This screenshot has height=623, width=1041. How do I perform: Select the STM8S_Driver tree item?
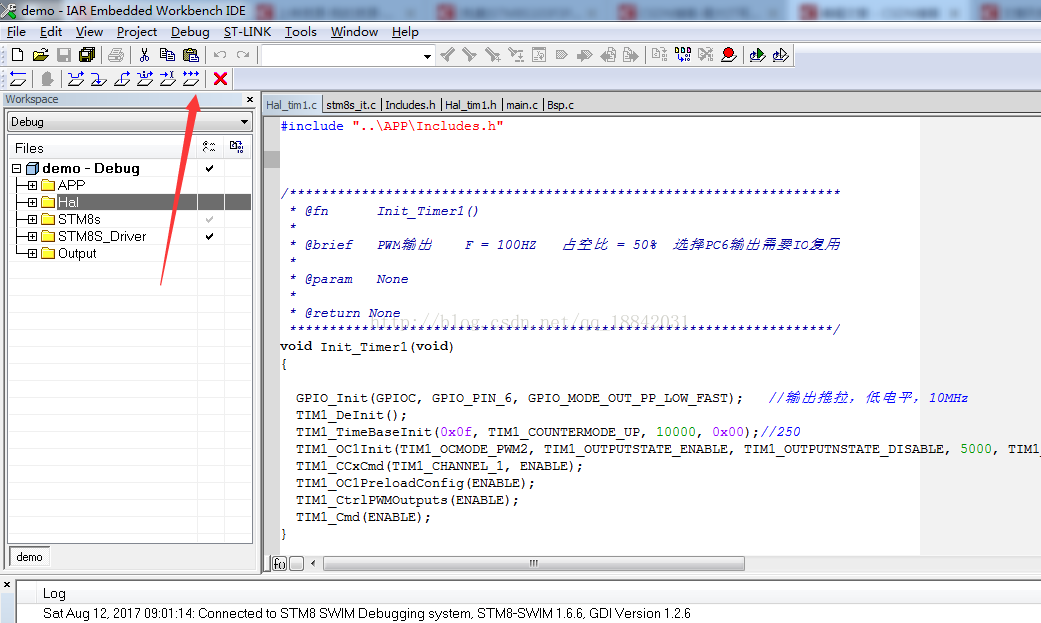[102, 236]
